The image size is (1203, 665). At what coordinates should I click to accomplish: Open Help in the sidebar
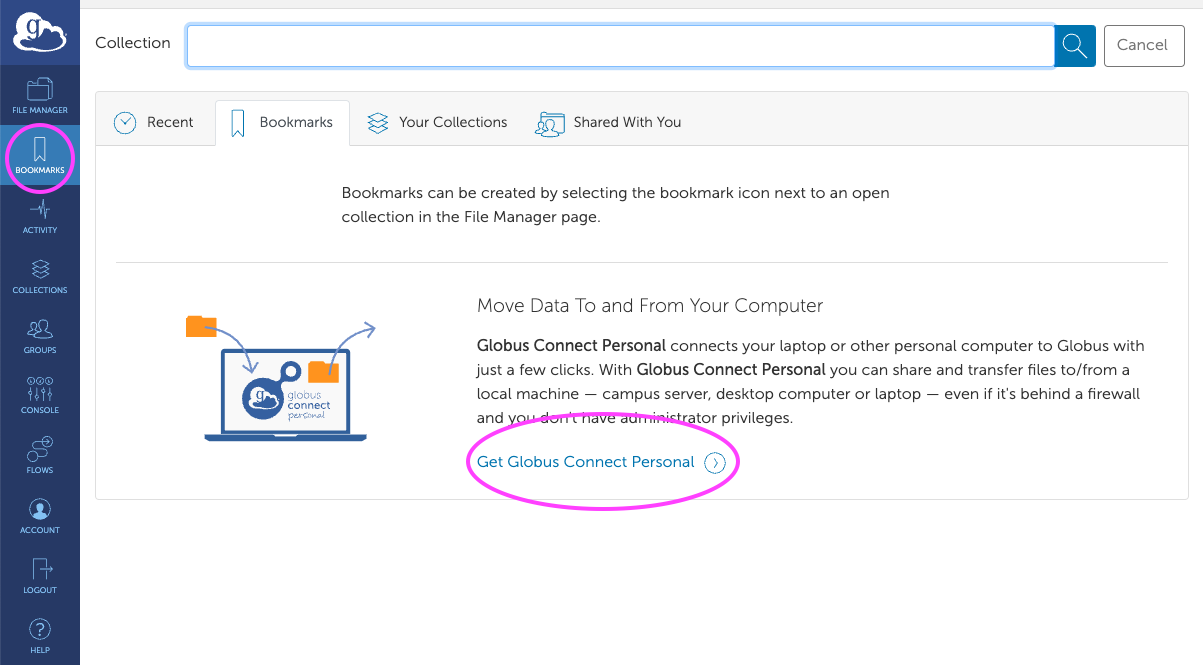pyautogui.click(x=40, y=635)
